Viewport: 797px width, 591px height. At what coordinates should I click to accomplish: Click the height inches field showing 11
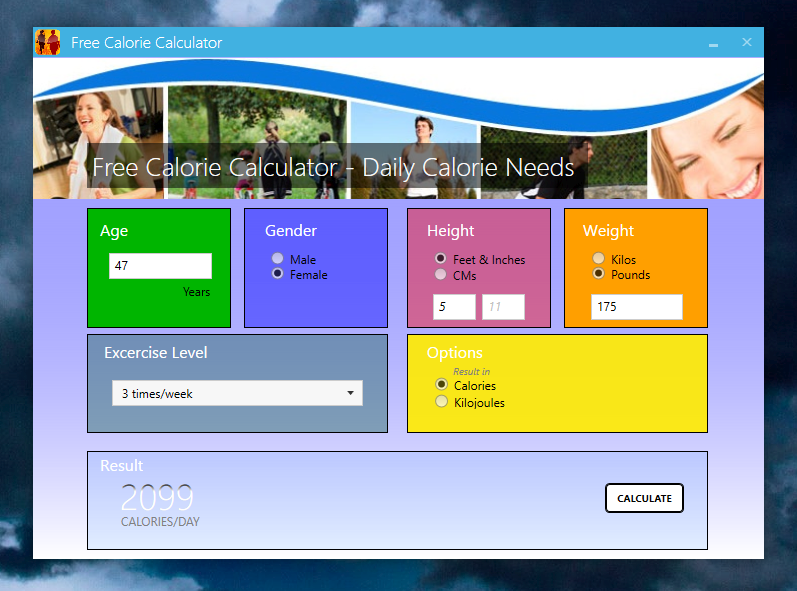tap(503, 307)
